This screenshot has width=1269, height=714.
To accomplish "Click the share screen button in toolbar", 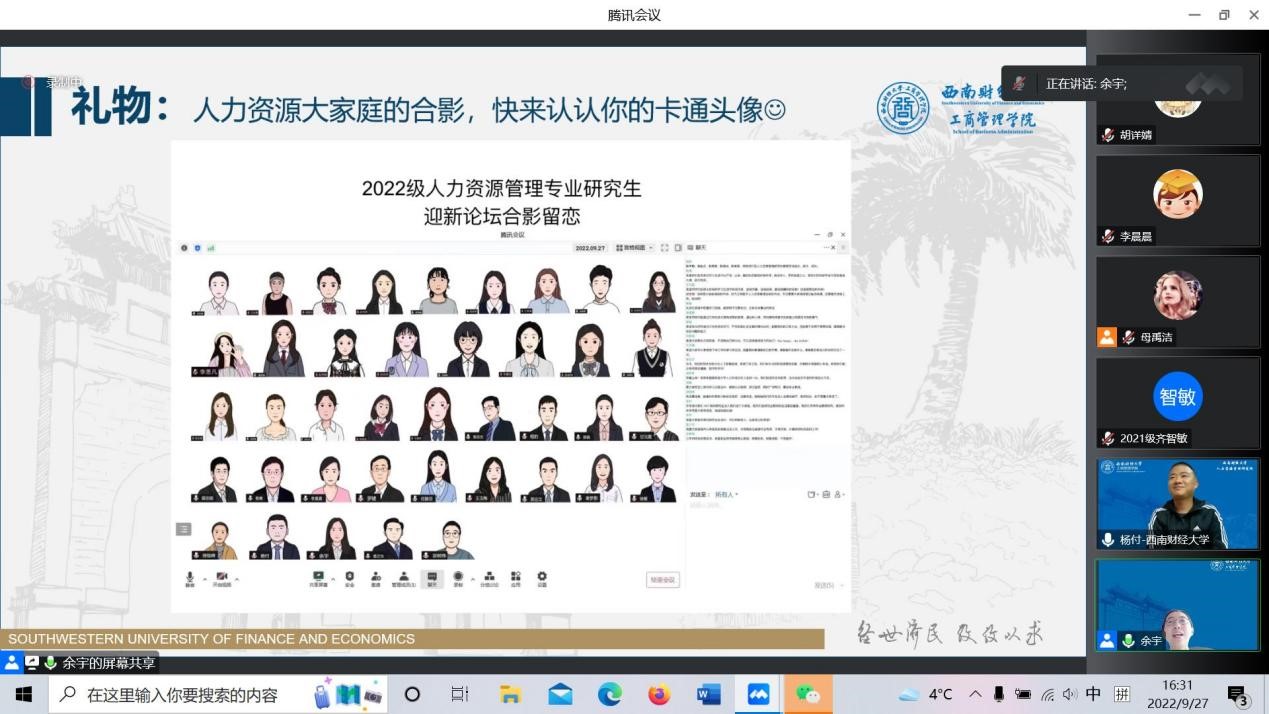I will coord(319,578).
